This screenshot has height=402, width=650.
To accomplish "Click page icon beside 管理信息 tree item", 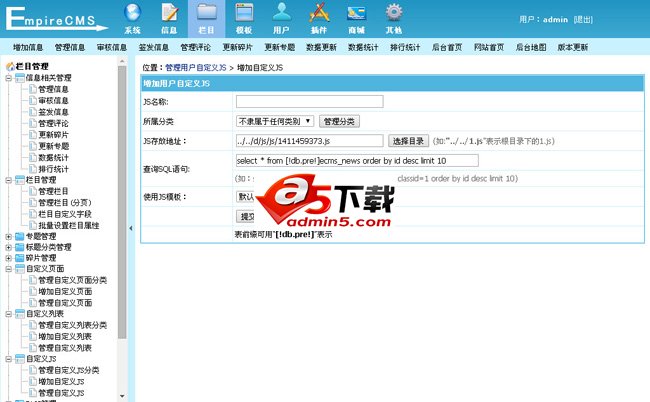I will pyautogui.click(x=33, y=89).
